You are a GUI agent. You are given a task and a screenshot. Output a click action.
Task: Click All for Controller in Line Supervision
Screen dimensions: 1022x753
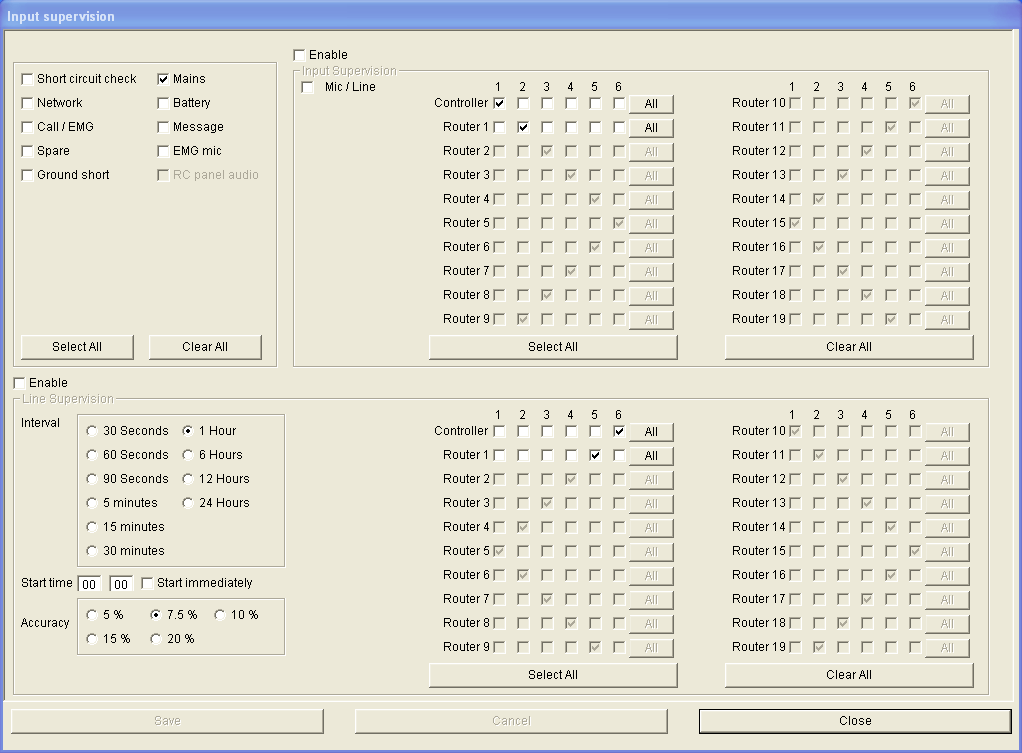click(651, 432)
